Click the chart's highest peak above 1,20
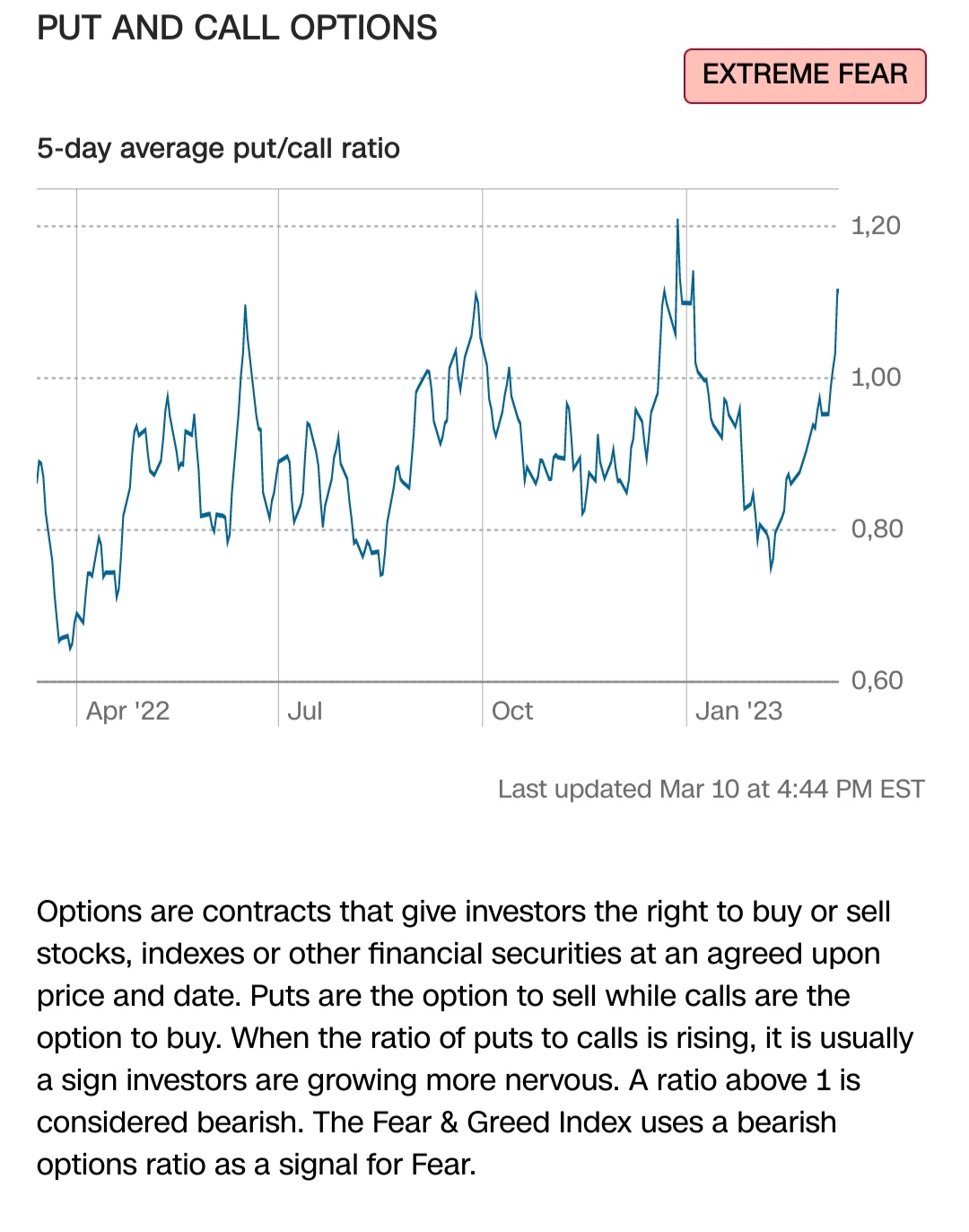Screen dimensions: 969x1232 point(677,220)
